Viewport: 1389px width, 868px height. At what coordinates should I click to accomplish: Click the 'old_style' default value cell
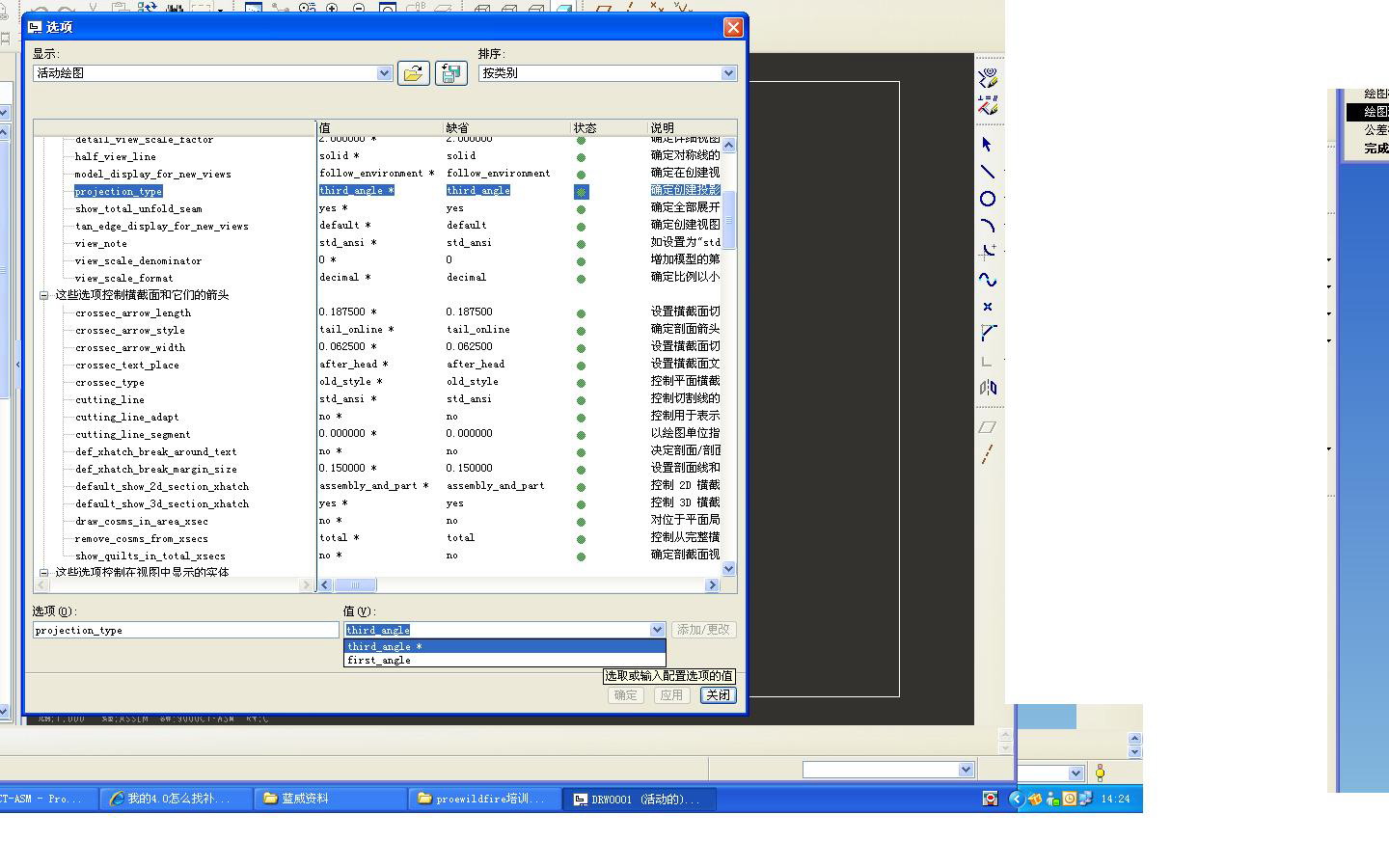click(473, 382)
